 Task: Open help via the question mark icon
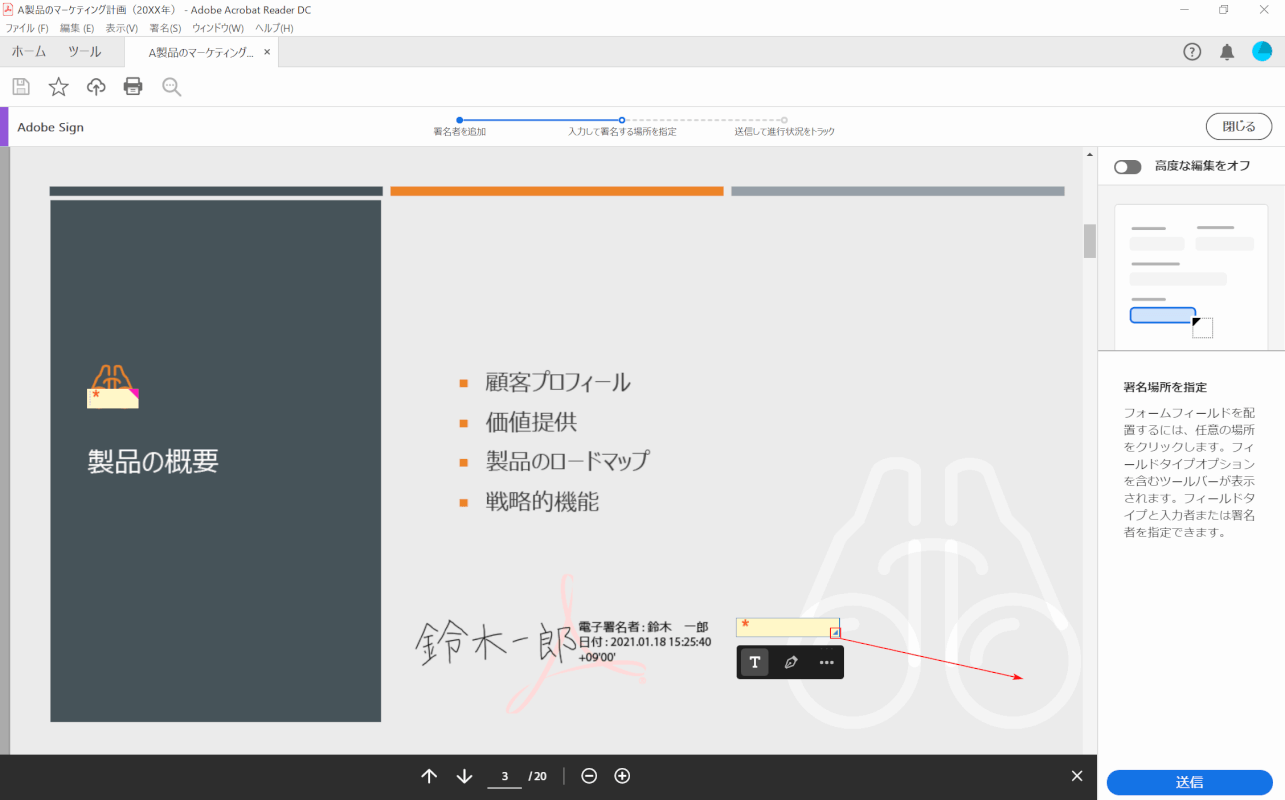pos(1192,51)
